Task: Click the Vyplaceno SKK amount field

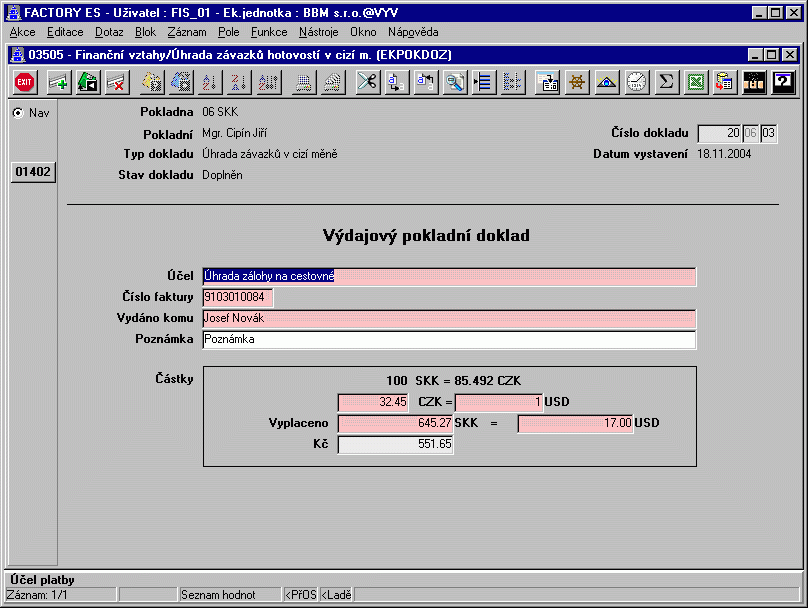Action: 395,423
